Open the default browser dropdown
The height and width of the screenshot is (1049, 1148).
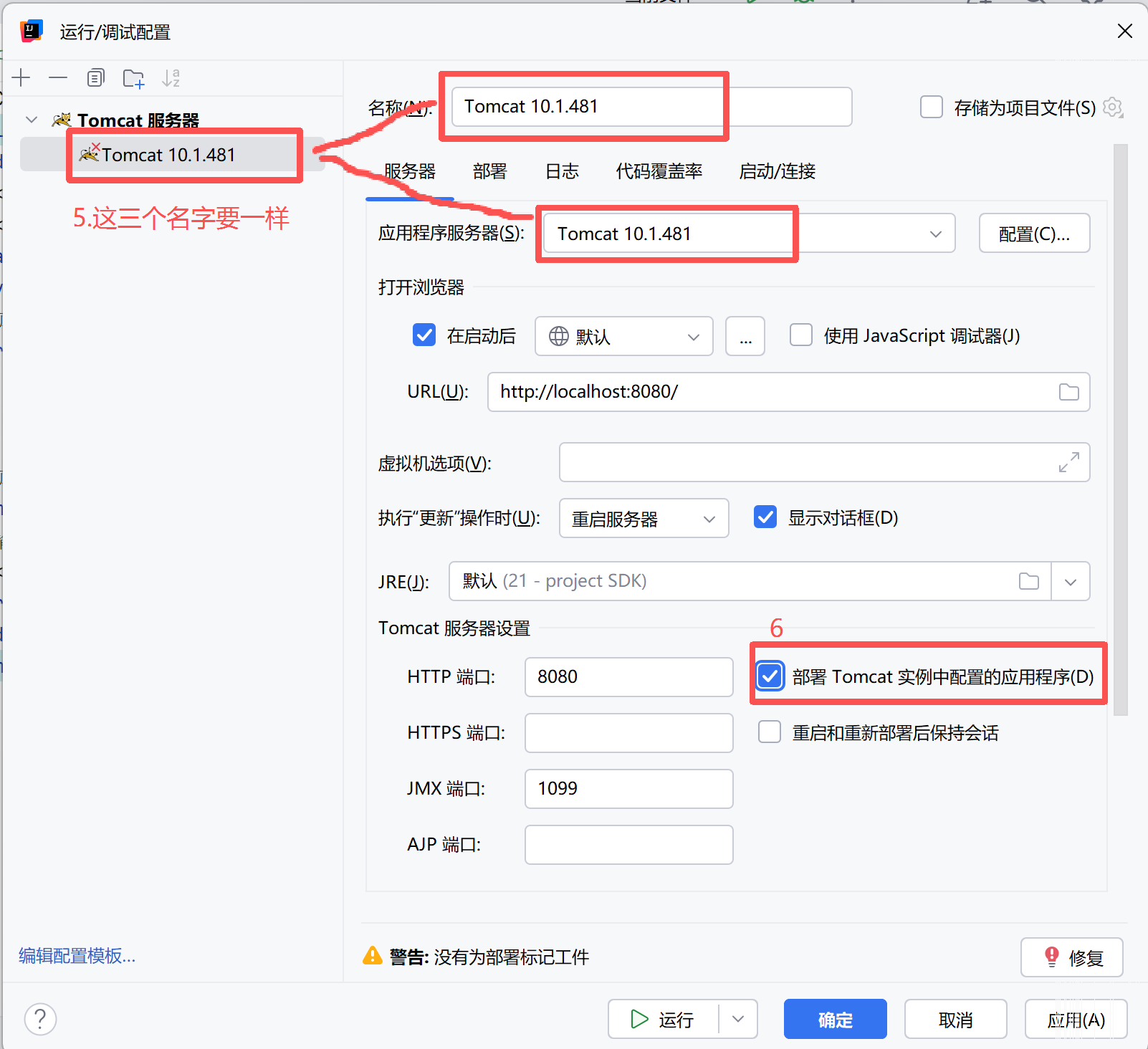click(x=624, y=336)
